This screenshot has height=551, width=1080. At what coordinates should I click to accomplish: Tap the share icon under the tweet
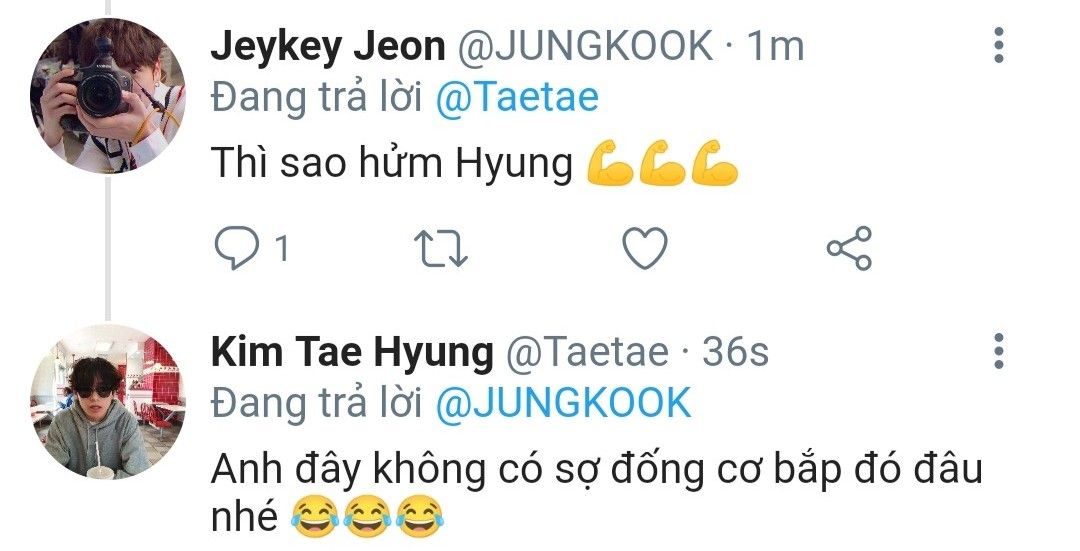tap(849, 249)
